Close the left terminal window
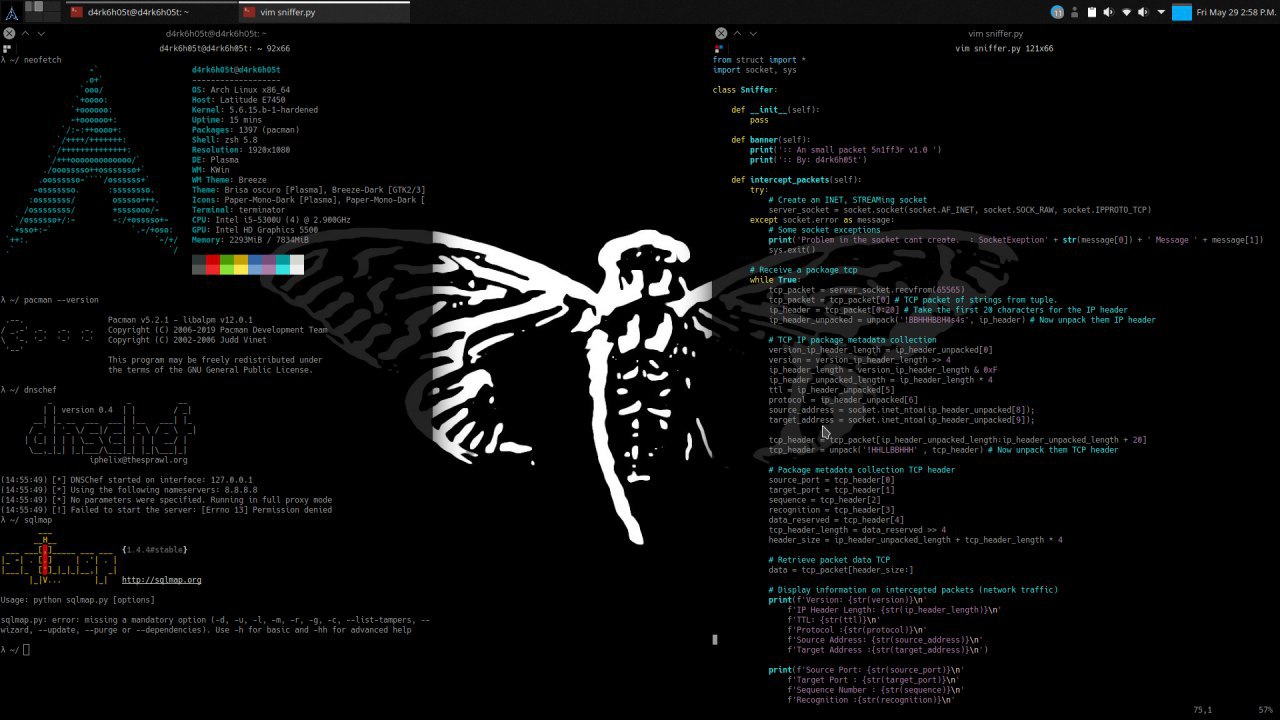The width and height of the screenshot is (1280, 720). (8, 33)
